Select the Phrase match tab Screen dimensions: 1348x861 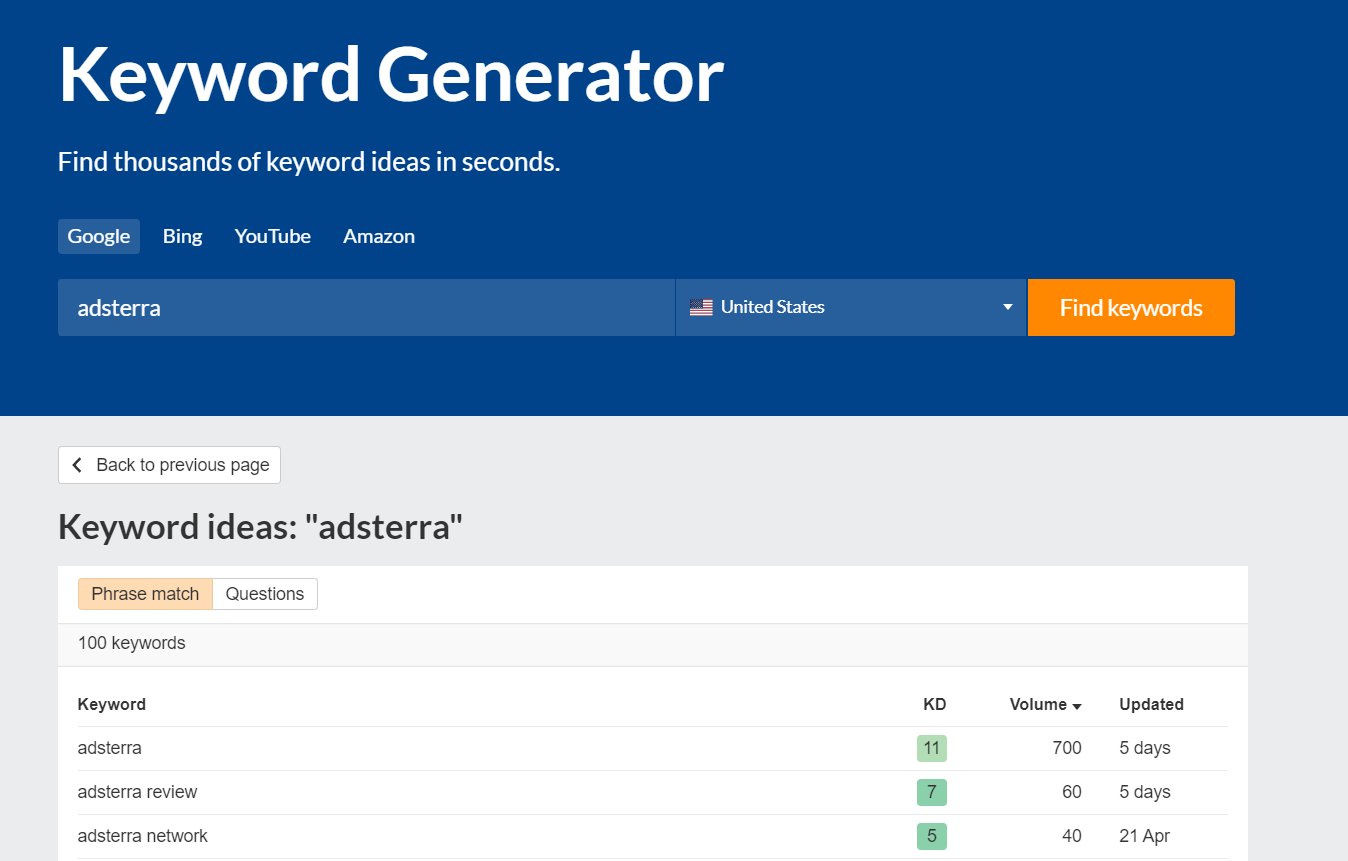point(145,594)
